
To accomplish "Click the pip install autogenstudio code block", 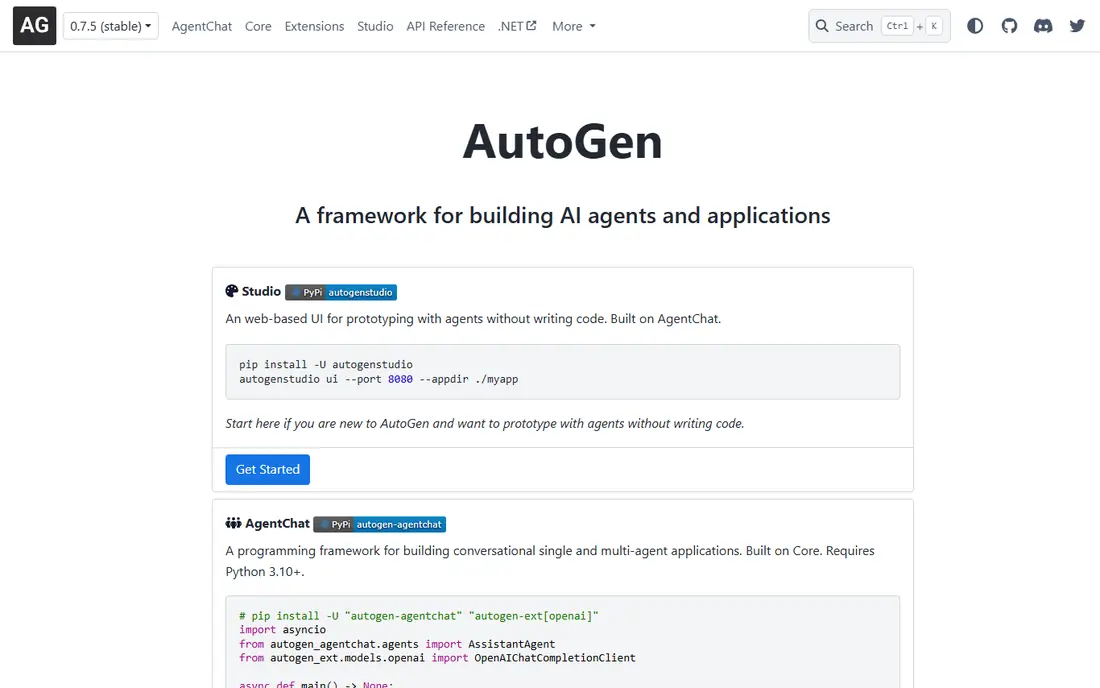I will 563,372.
